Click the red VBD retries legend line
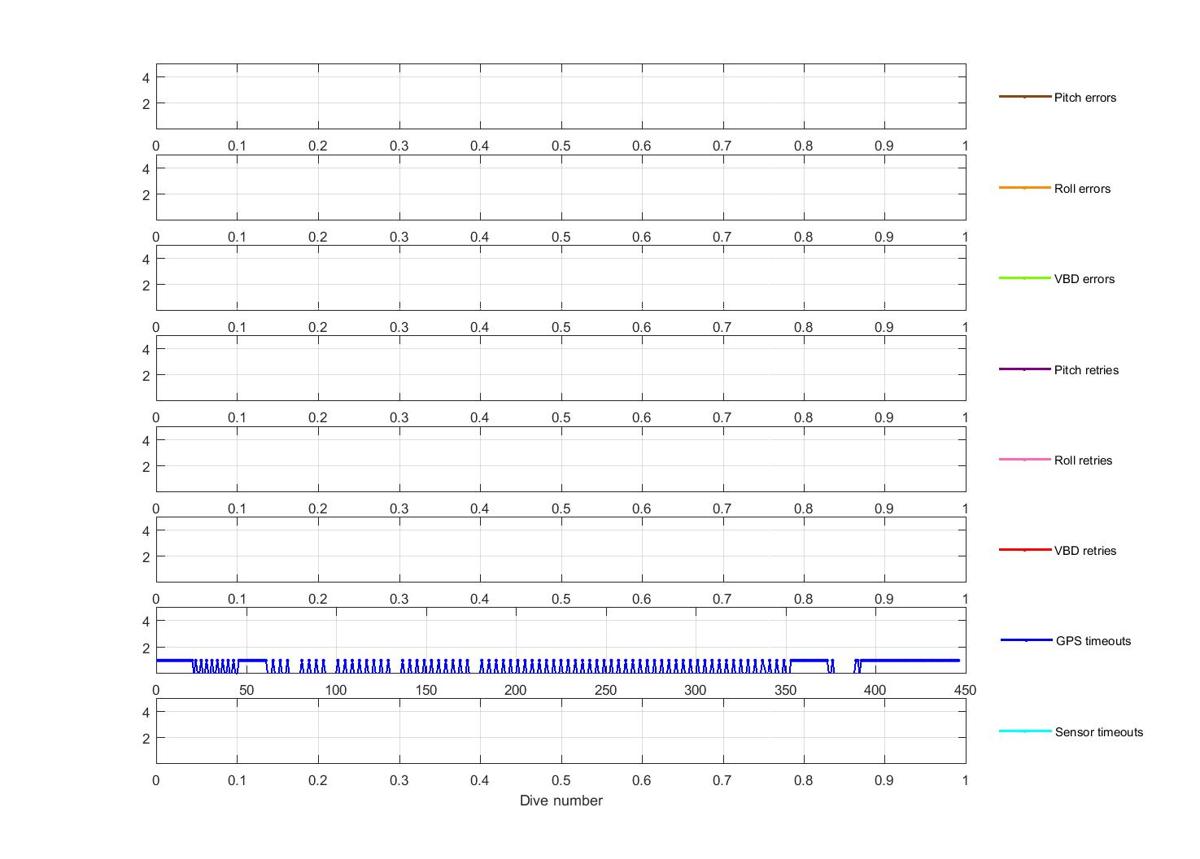1200x859 pixels. point(1024,550)
